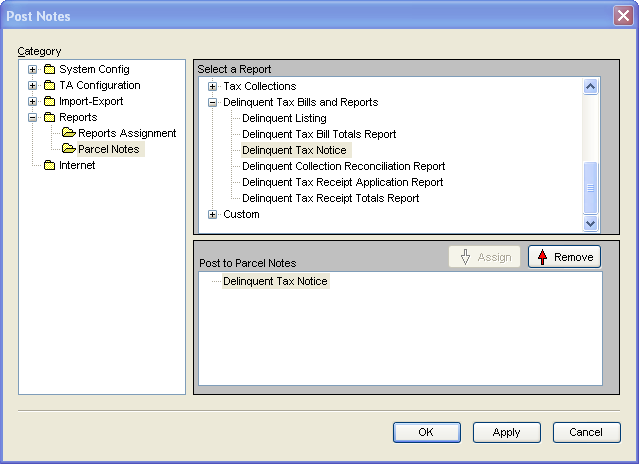This screenshot has width=639, height=464.
Task: Expand the Tax Collections report group
Action: click(212, 86)
